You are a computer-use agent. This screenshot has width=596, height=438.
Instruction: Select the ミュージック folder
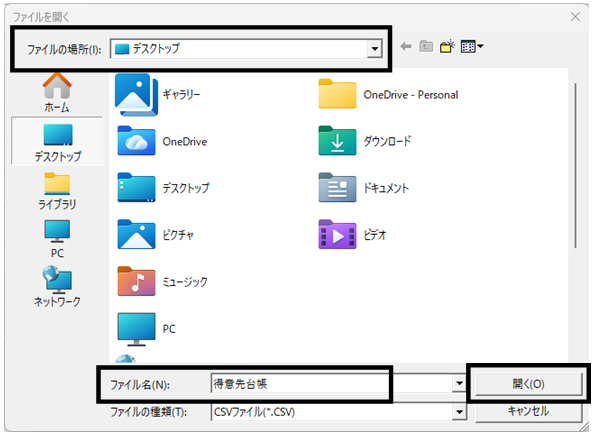coord(163,282)
